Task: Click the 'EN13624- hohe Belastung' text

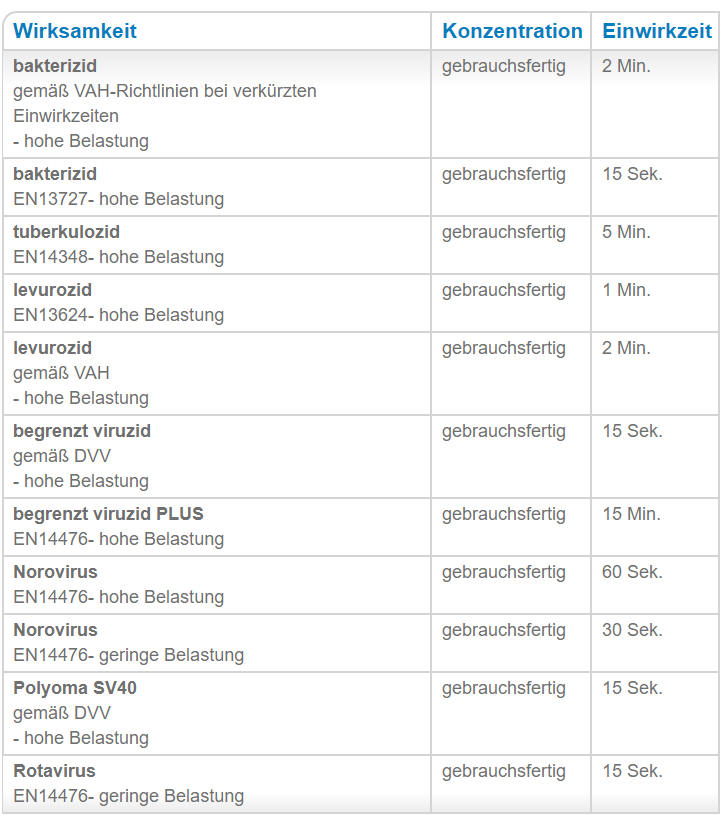Action: [x=118, y=315]
